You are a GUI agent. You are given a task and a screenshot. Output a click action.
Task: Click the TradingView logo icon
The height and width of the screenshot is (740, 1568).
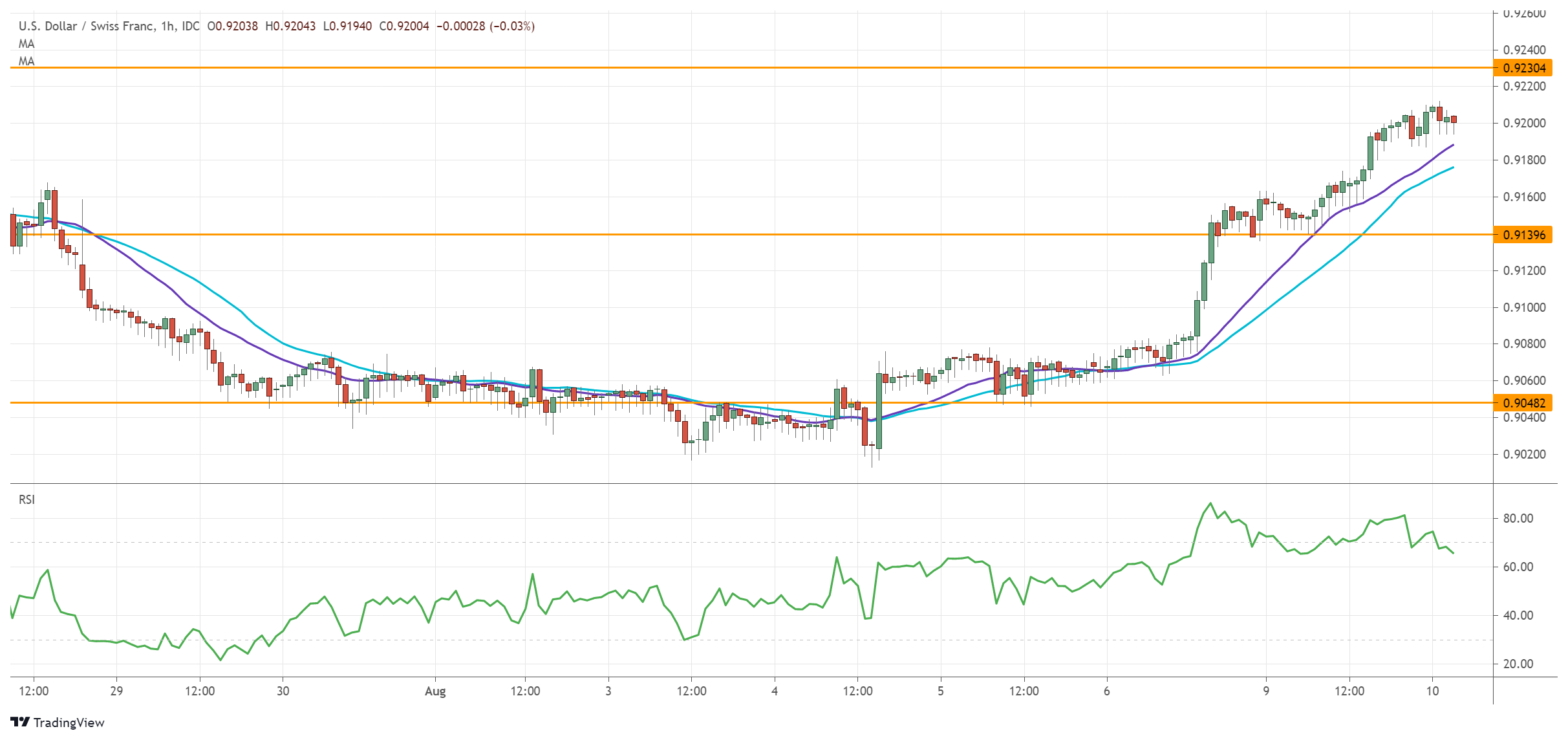[x=20, y=722]
